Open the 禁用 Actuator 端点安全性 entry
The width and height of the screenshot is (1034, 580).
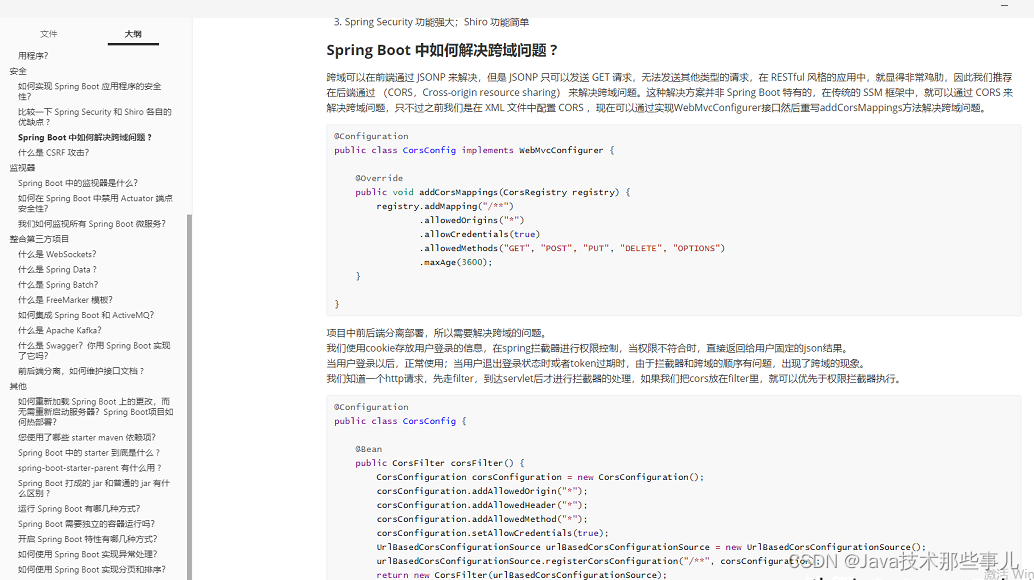click(95, 203)
